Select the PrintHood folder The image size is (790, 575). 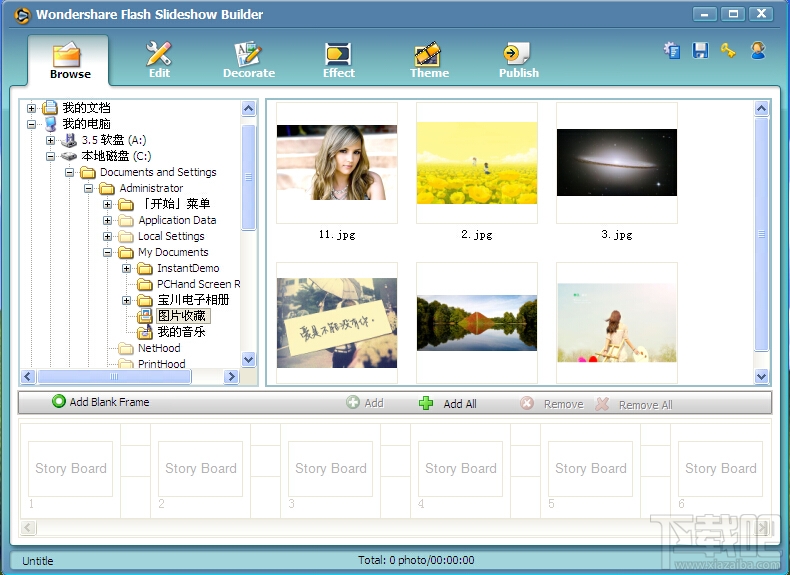(161, 364)
